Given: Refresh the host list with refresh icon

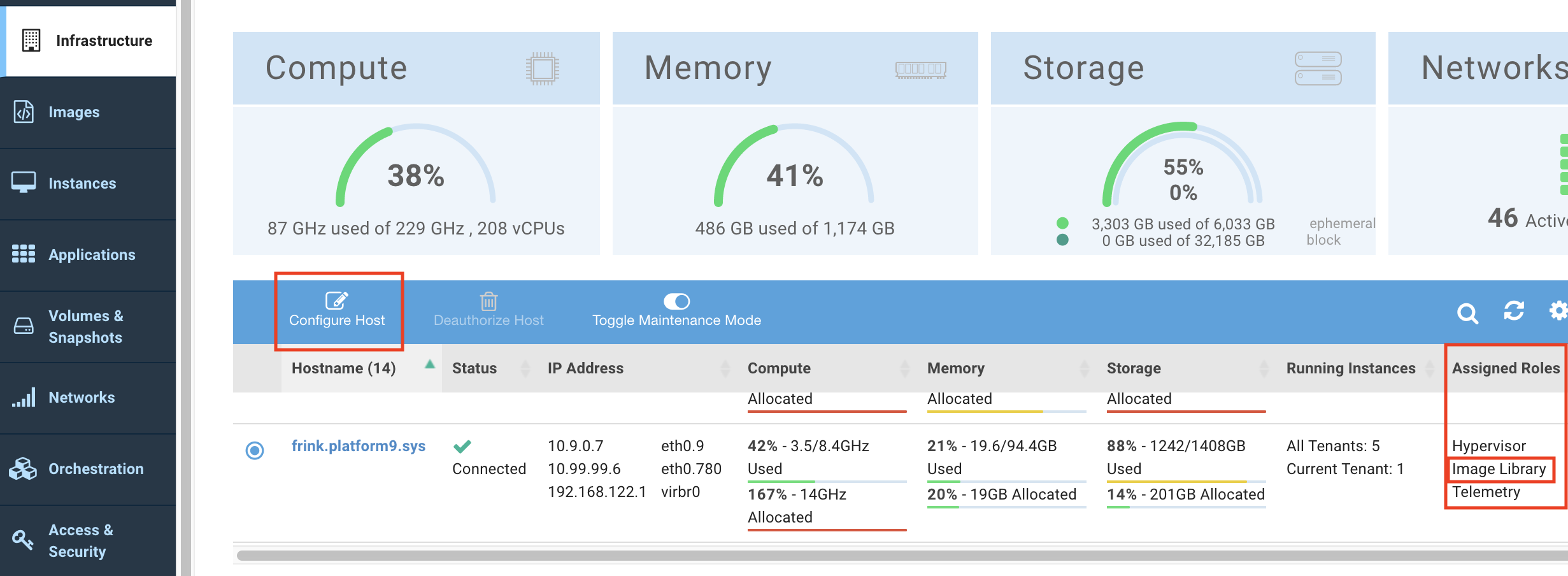Looking at the screenshot, I should pos(1513,311).
